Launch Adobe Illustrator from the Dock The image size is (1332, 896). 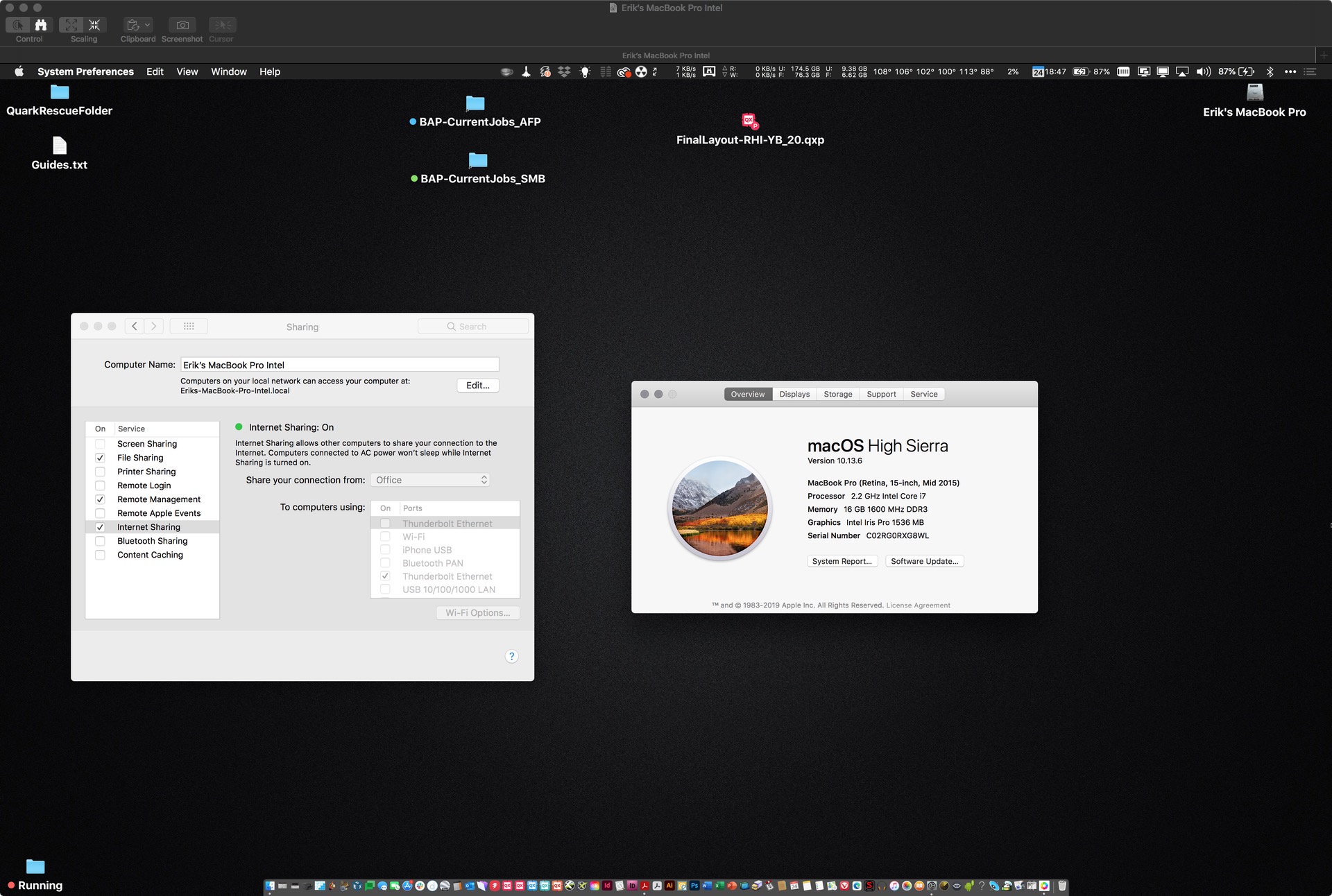pyautogui.click(x=670, y=886)
